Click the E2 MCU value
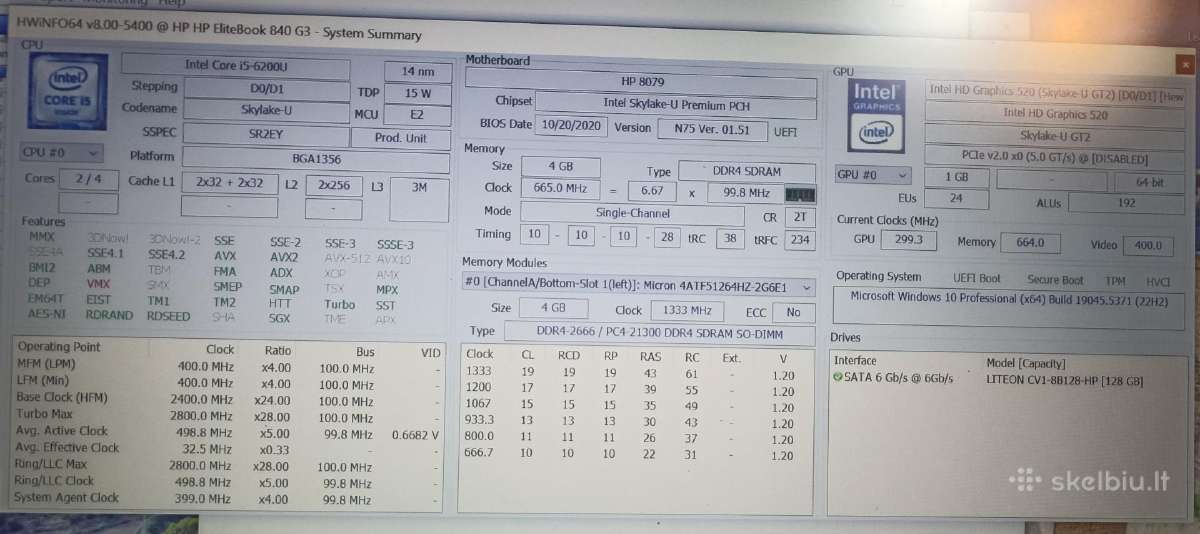Viewport: 1200px width, 534px height. click(417, 115)
